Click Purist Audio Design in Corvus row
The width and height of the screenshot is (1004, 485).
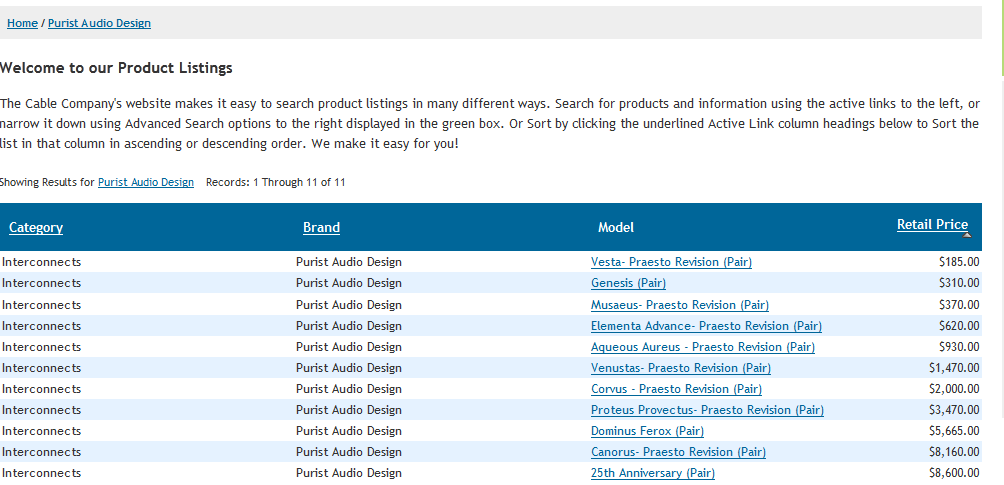[349, 390]
